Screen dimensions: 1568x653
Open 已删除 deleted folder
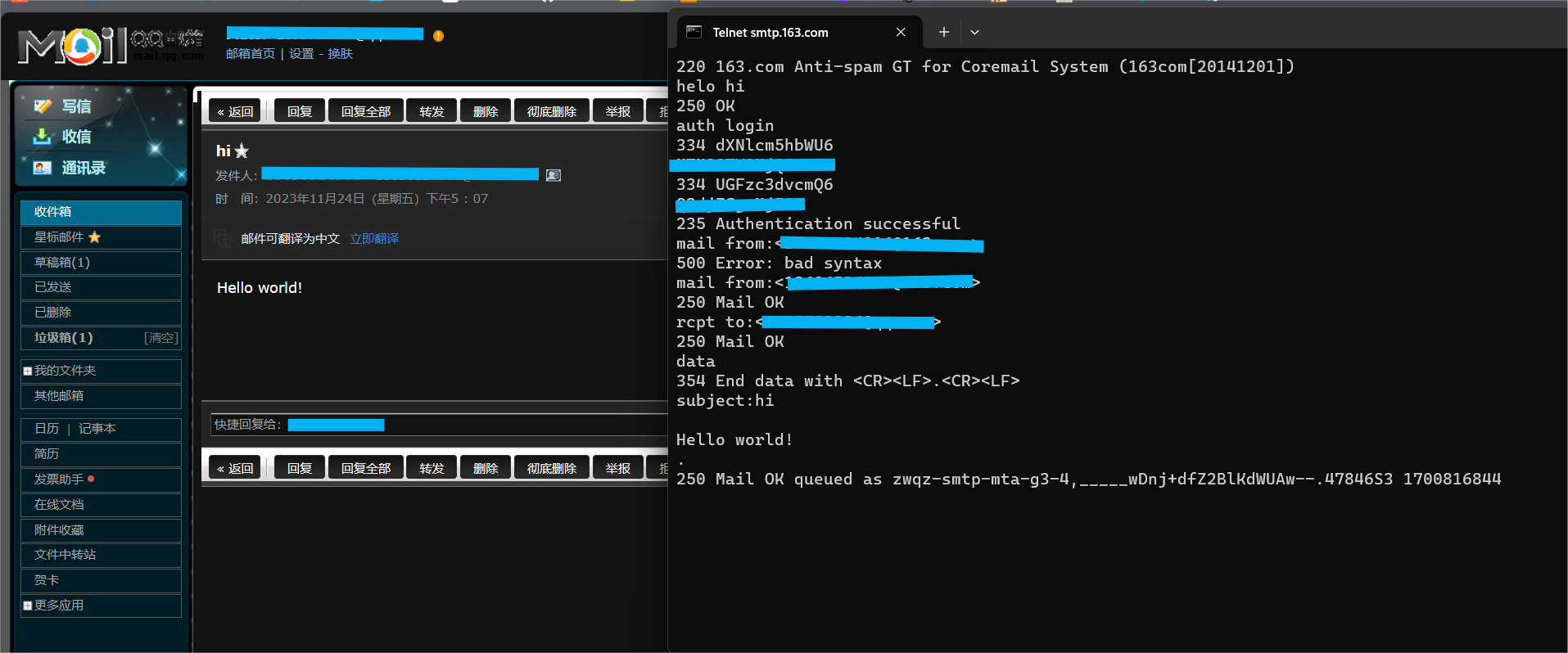coord(101,313)
